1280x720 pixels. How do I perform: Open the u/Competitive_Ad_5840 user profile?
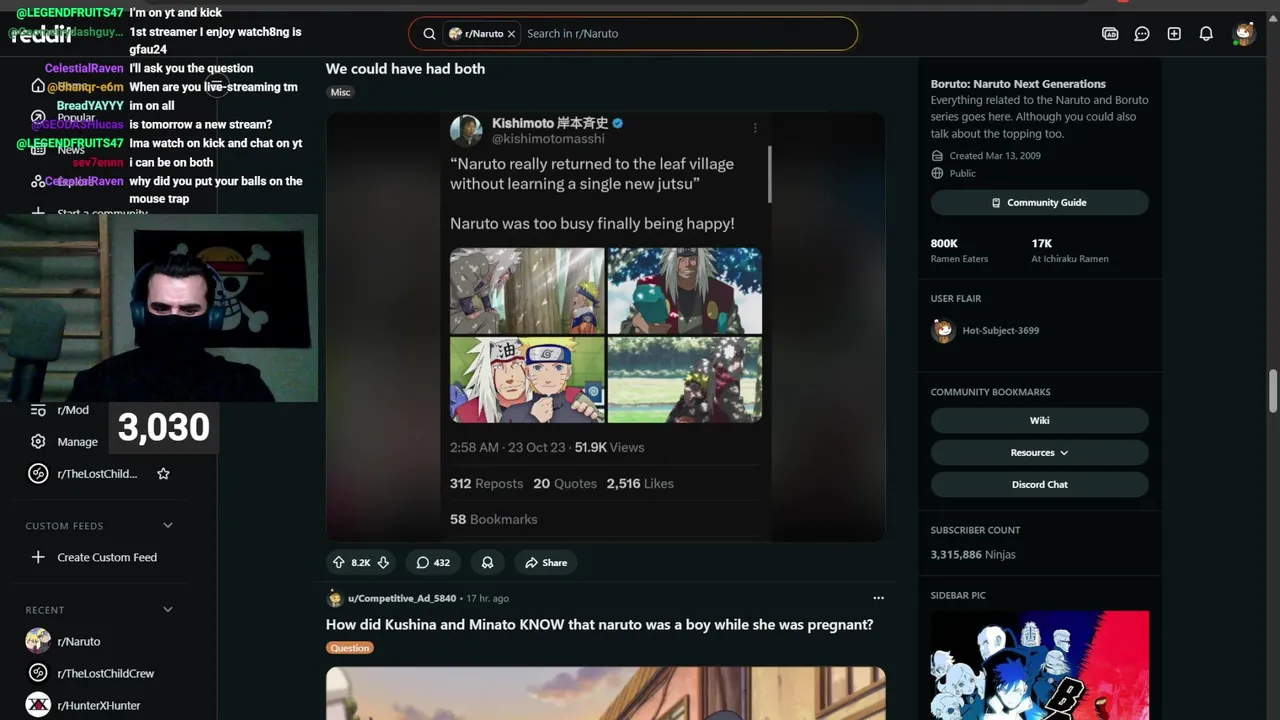(402, 598)
